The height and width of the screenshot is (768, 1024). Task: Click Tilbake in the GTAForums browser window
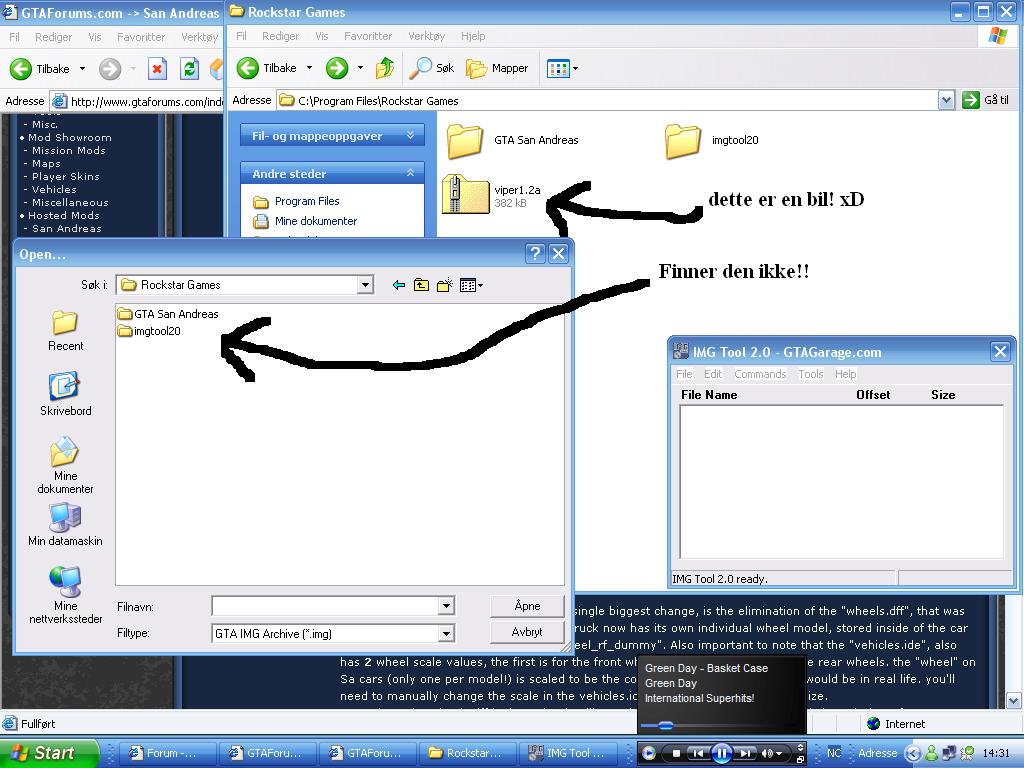pyautogui.click(x=40, y=69)
